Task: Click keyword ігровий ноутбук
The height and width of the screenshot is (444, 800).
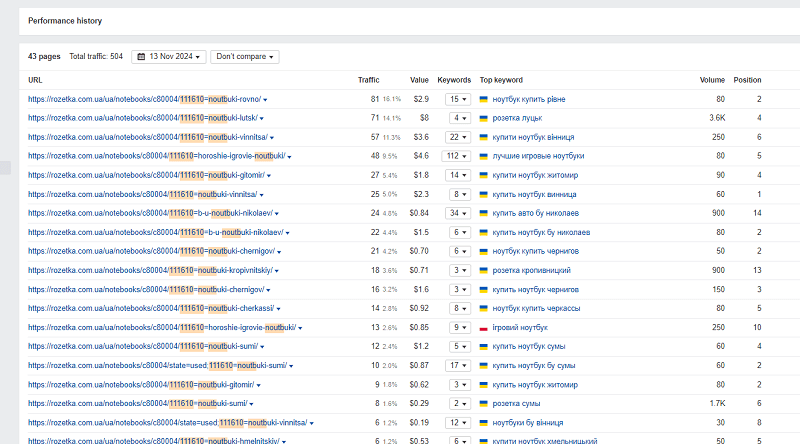Action: [520, 328]
